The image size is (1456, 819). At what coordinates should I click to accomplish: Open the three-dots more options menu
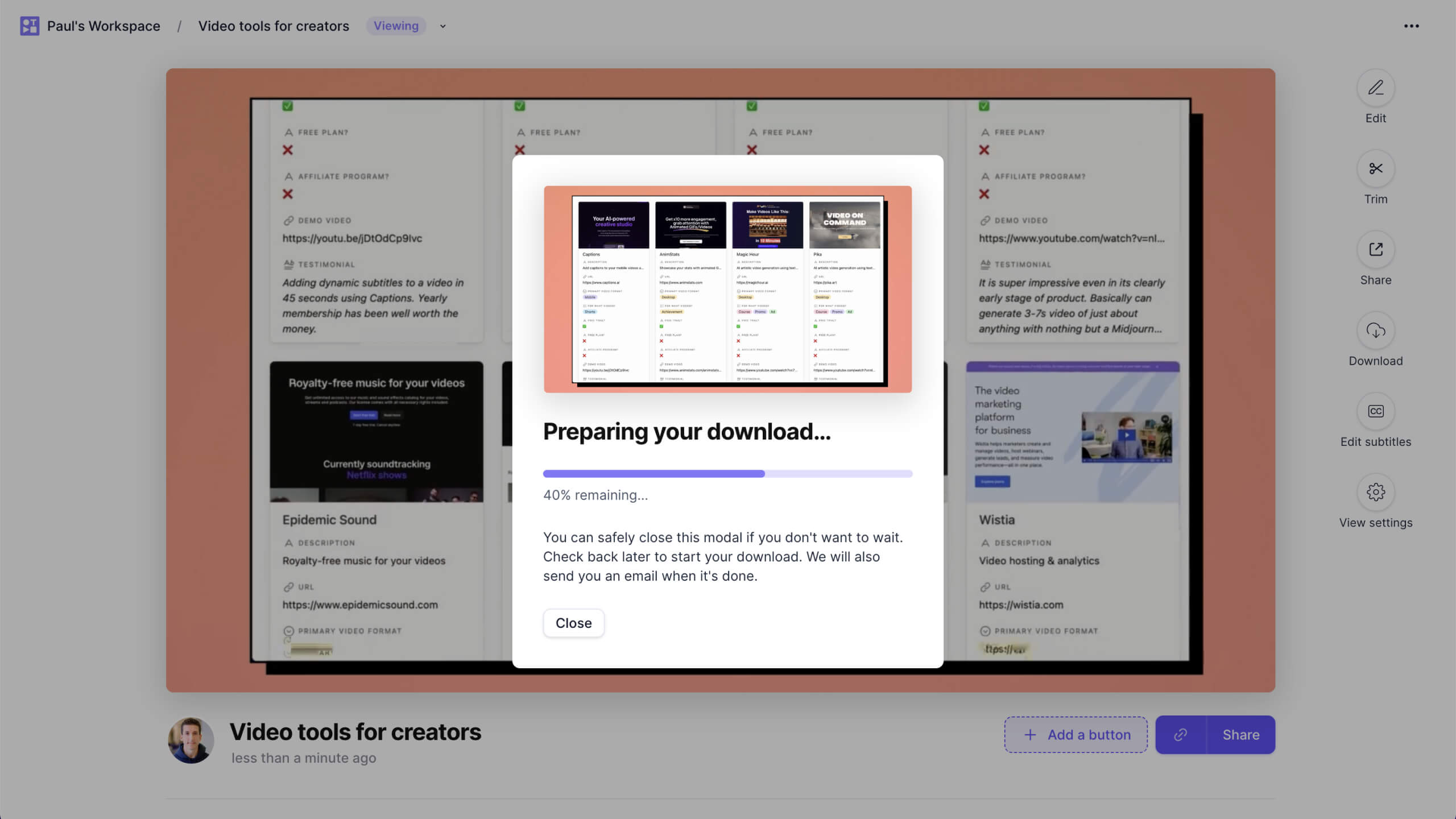pos(1411,26)
